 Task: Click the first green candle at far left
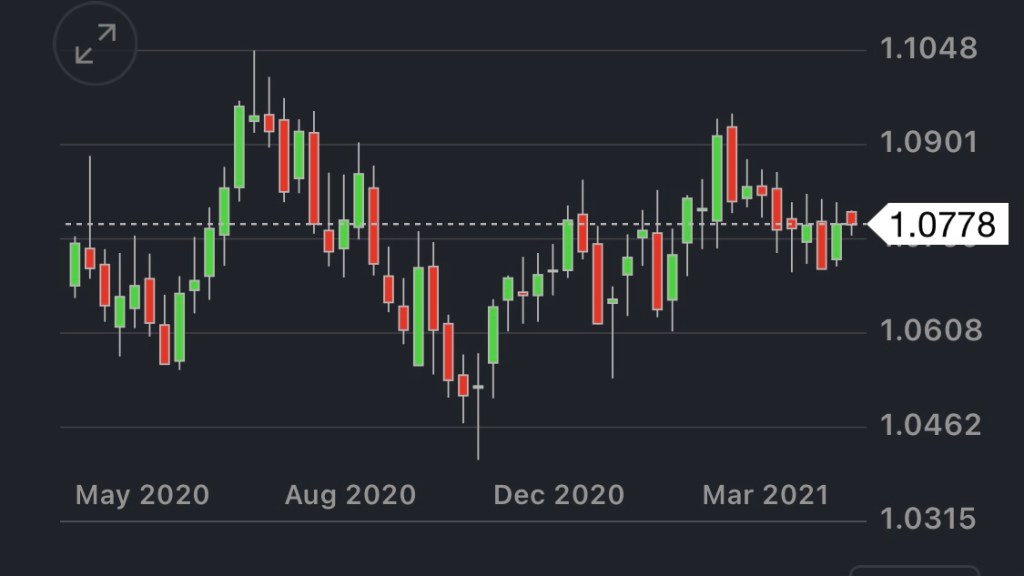click(75, 264)
